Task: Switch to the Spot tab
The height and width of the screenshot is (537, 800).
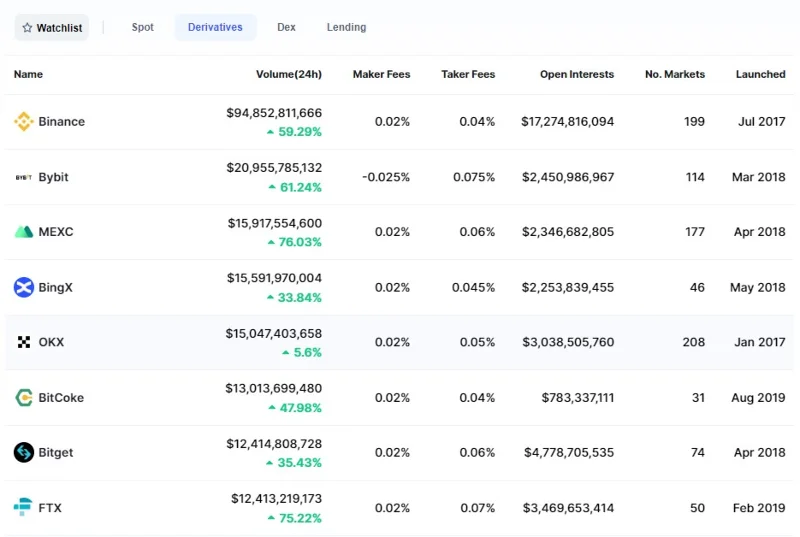Action: [142, 27]
